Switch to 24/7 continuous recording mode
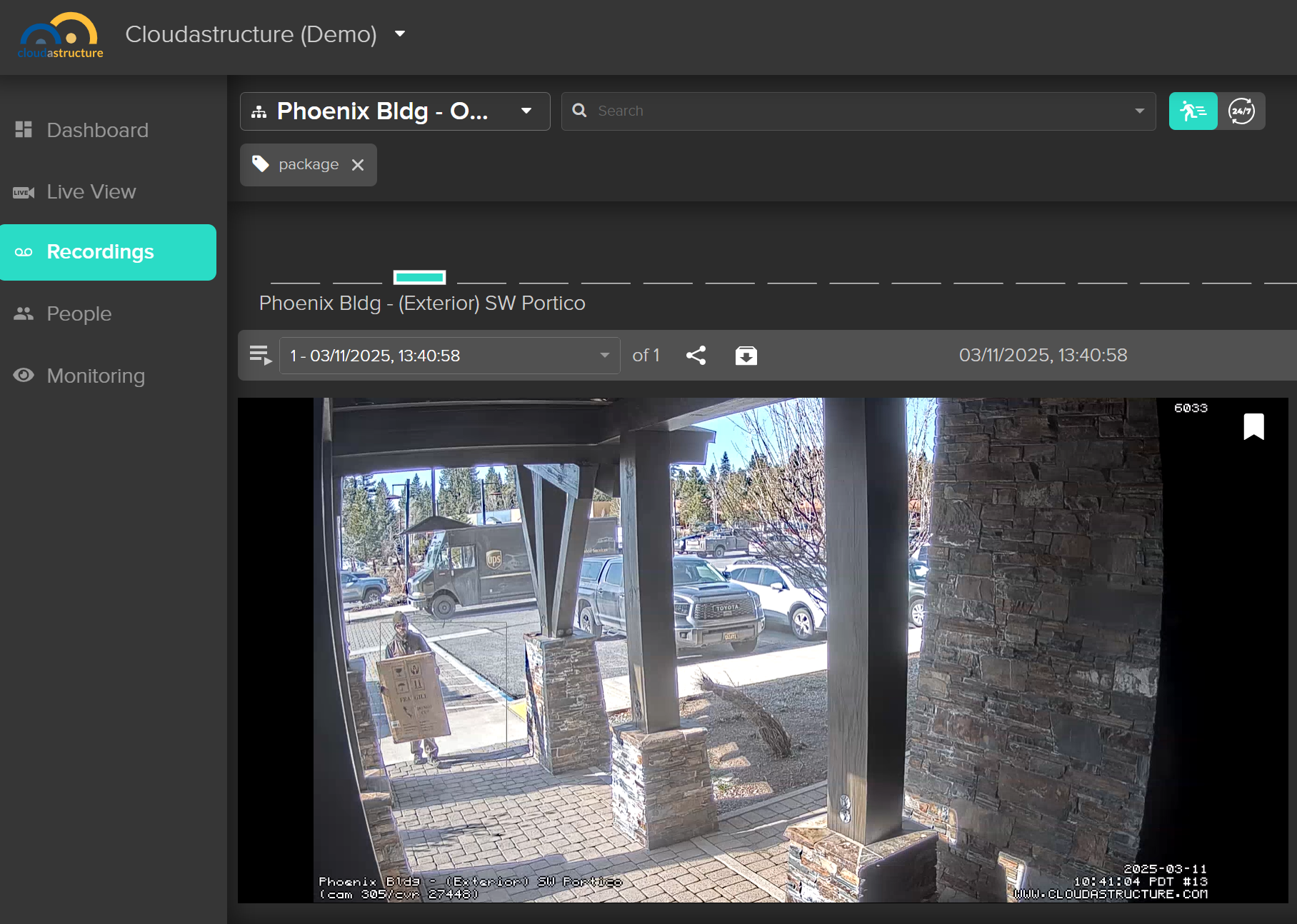Viewport: 1297px width, 924px height. point(1241,111)
